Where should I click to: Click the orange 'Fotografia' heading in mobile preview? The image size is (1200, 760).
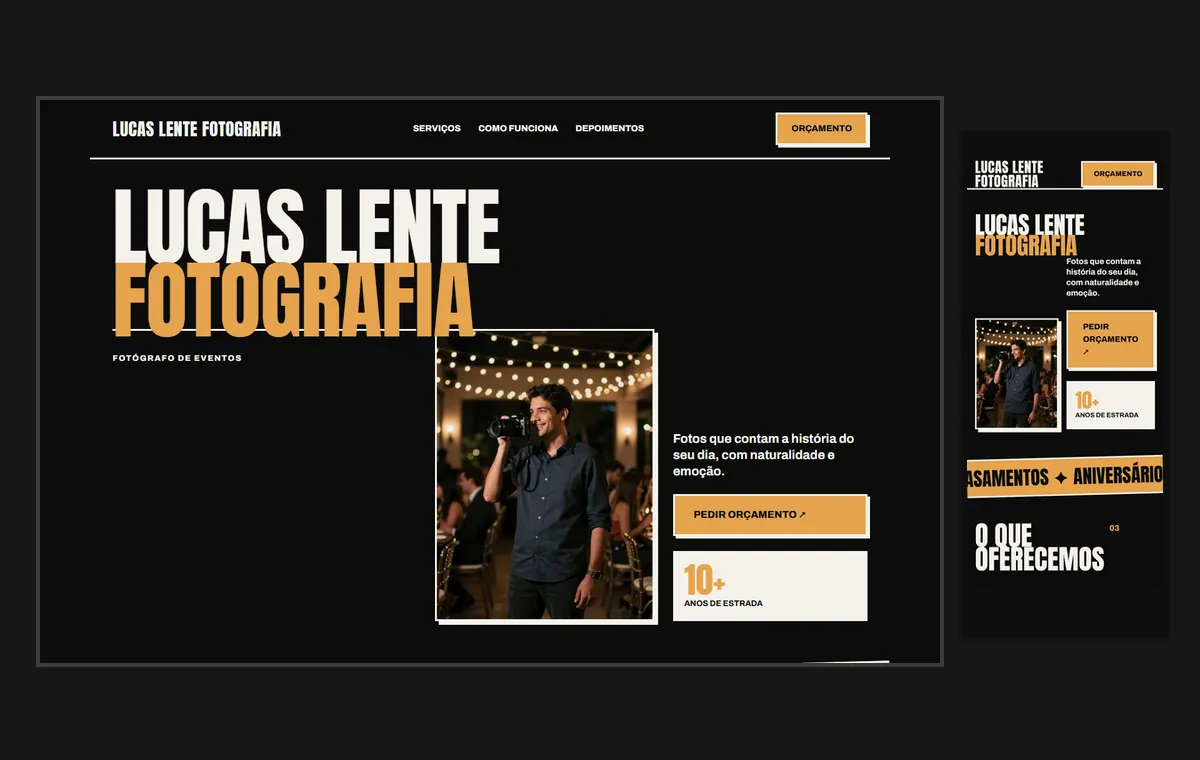(1026, 246)
